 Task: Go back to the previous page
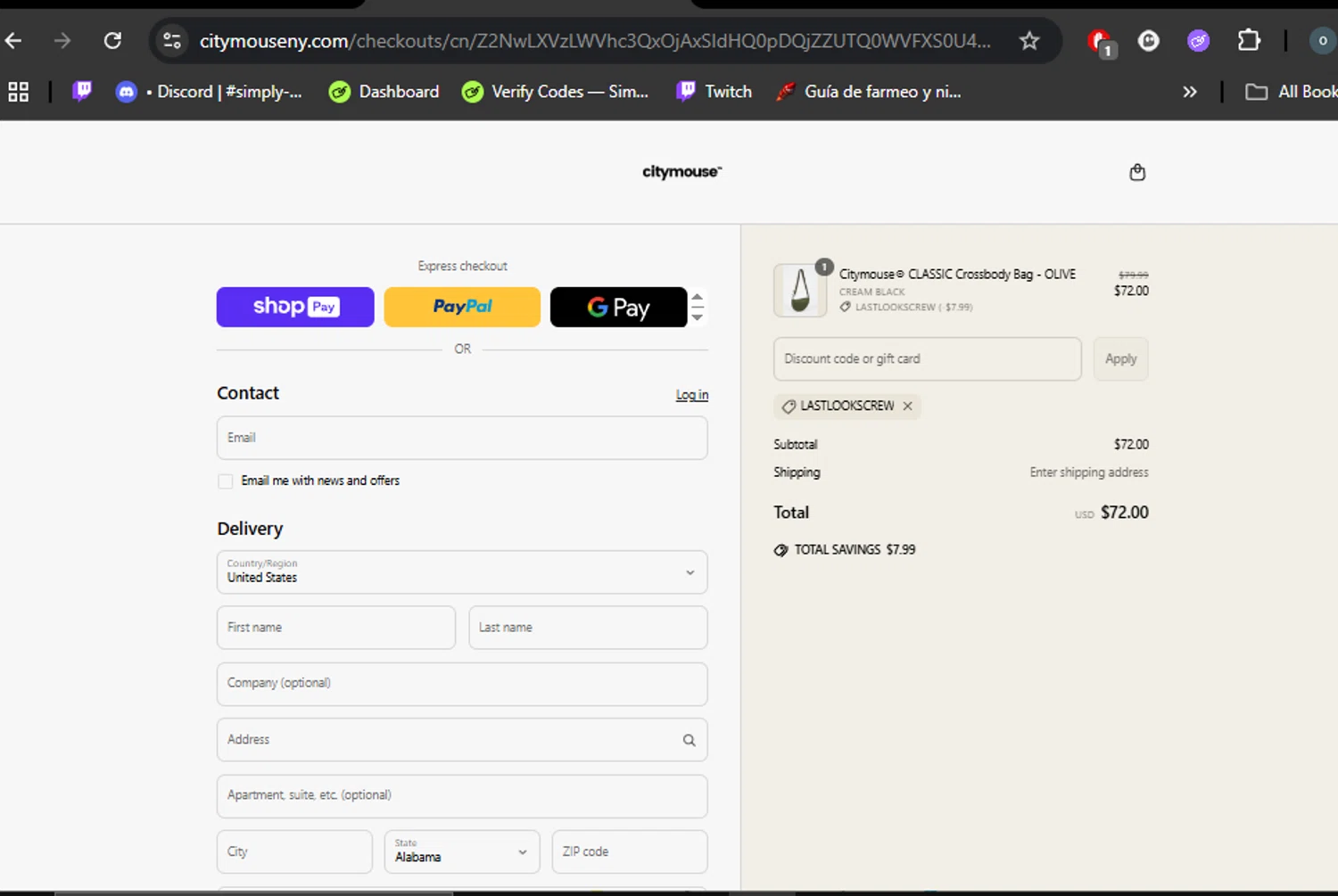[x=13, y=40]
